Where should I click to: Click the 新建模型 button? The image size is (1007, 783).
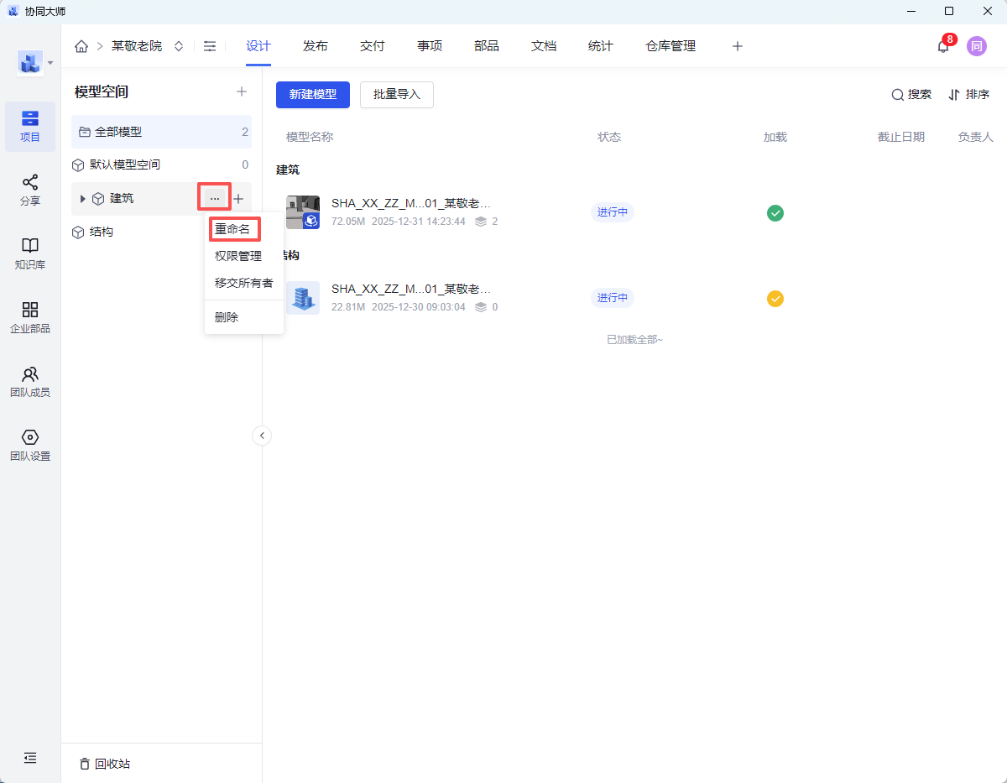[x=312, y=94]
